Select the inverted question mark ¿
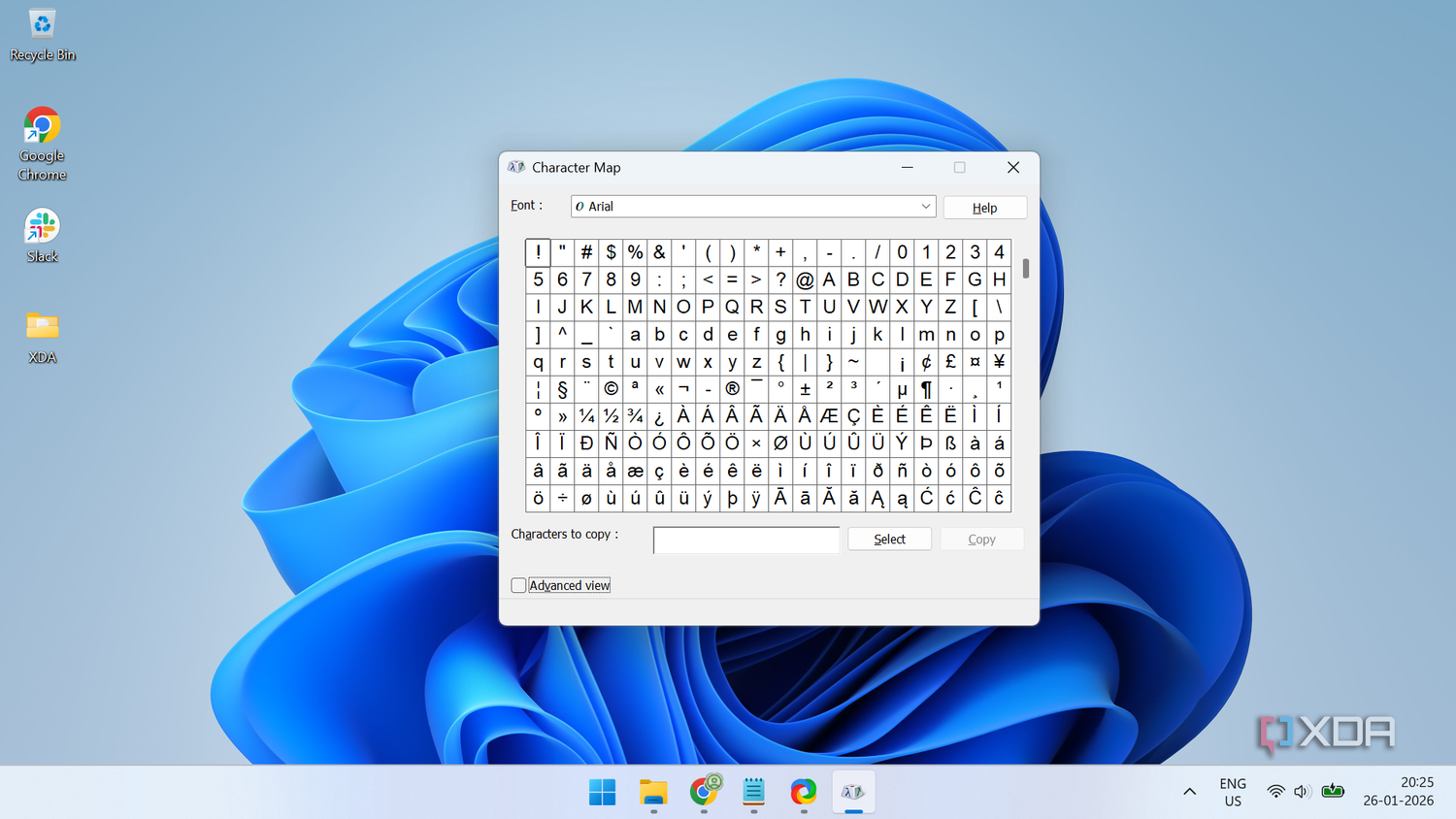Viewport: 1456px width, 819px height. click(x=659, y=416)
